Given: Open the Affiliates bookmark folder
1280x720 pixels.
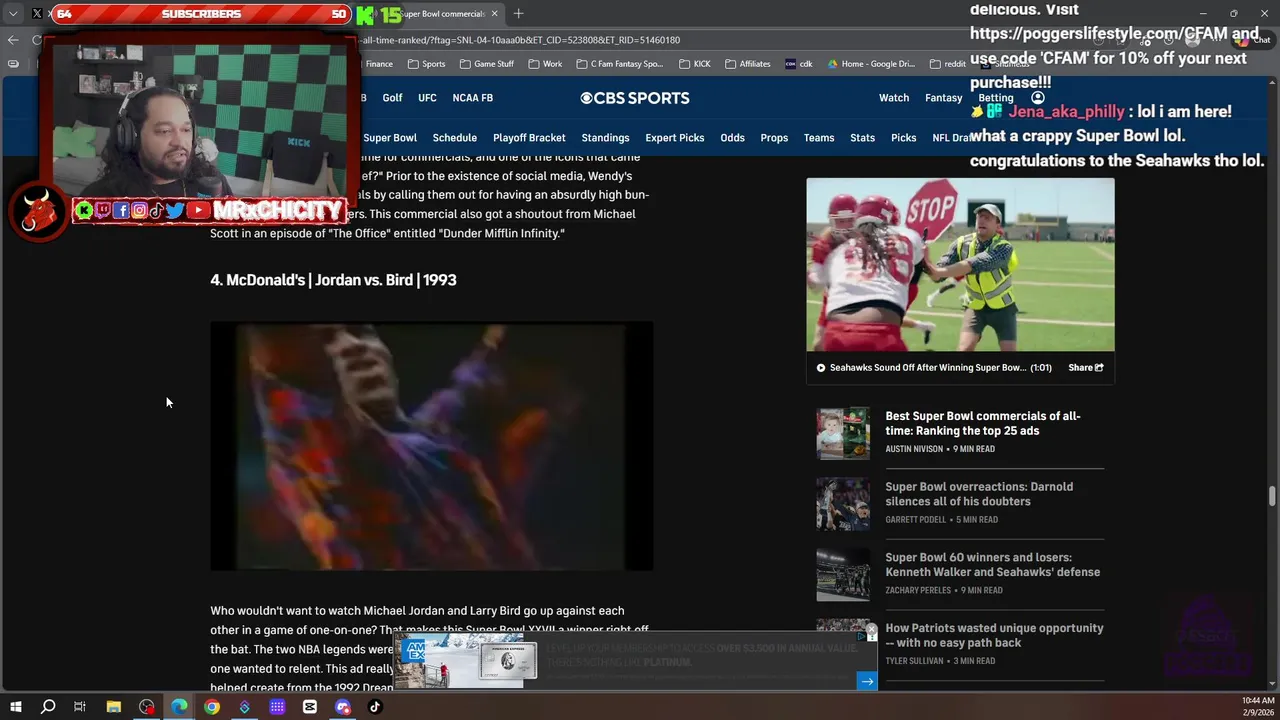Looking at the screenshot, I should (748, 64).
